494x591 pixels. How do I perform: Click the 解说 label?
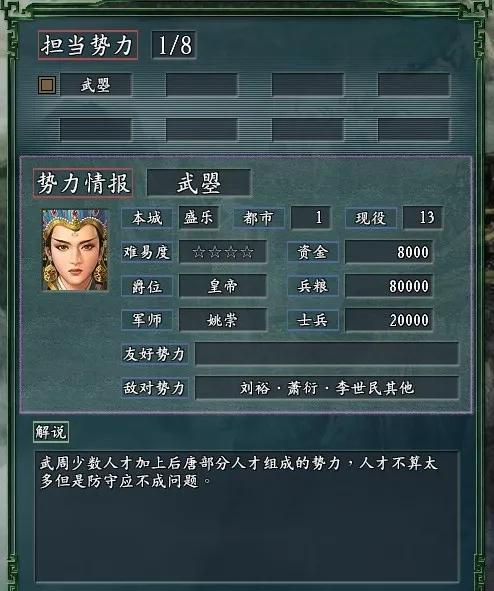point(51,432)
